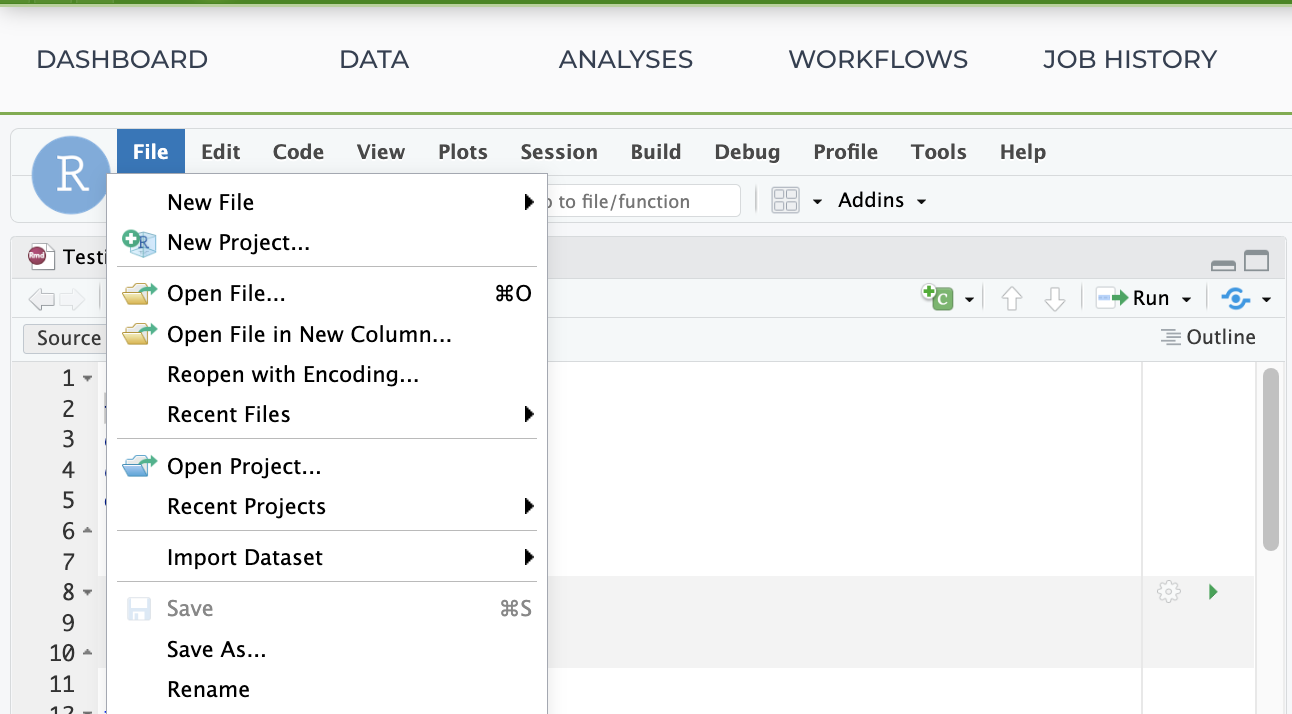Click the Open Project folder icon
This screenshot has width=1292, height=714.
[140, 466]
